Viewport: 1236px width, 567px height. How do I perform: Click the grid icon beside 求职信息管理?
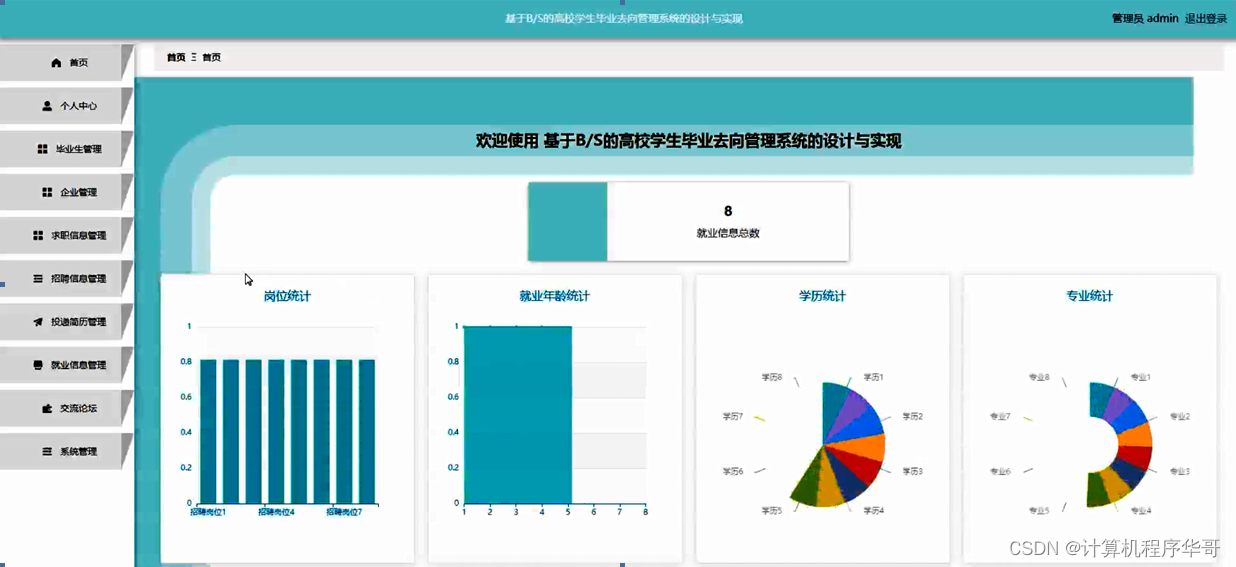click(38, 236)
